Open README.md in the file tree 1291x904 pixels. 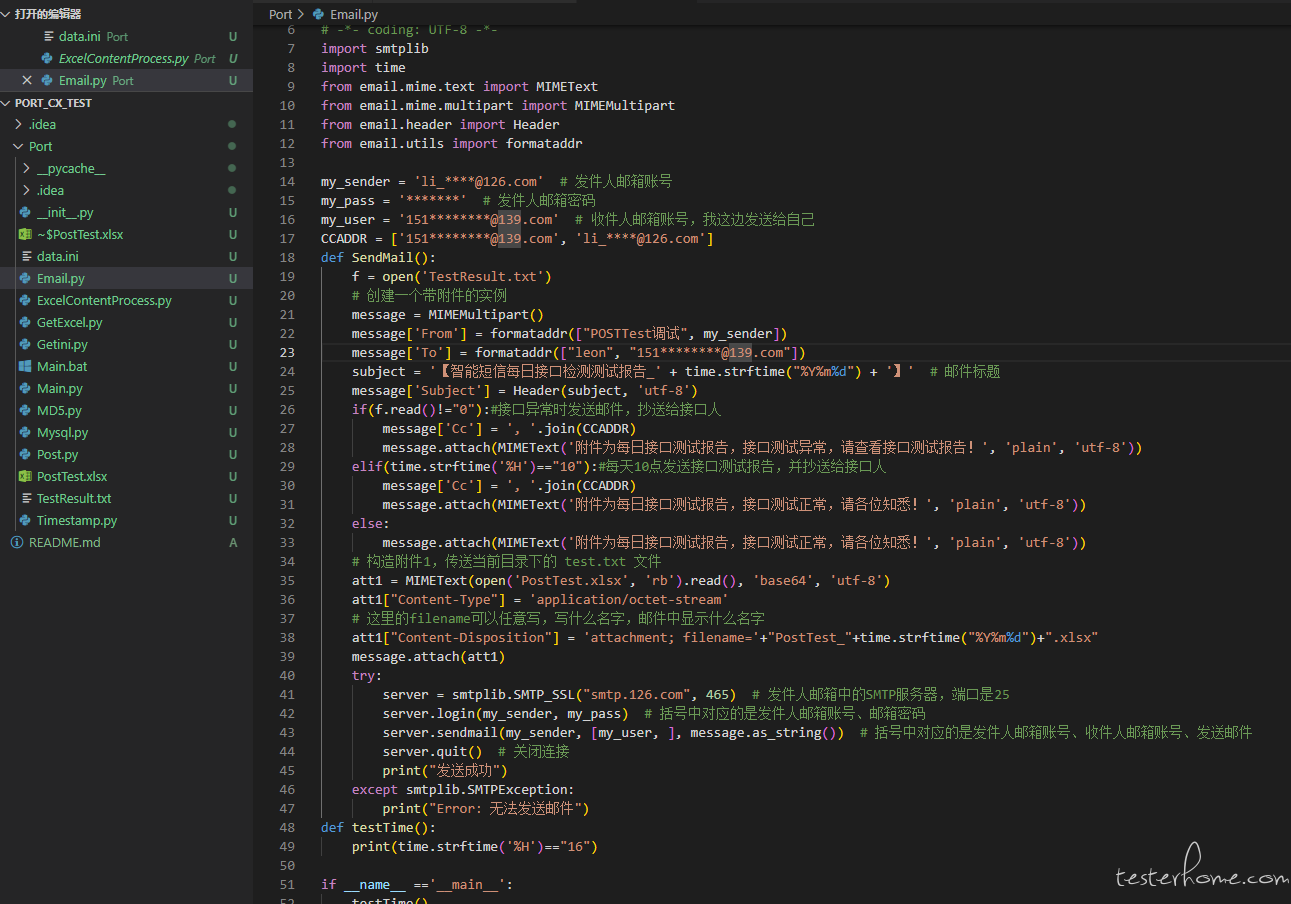pos(65,543)
